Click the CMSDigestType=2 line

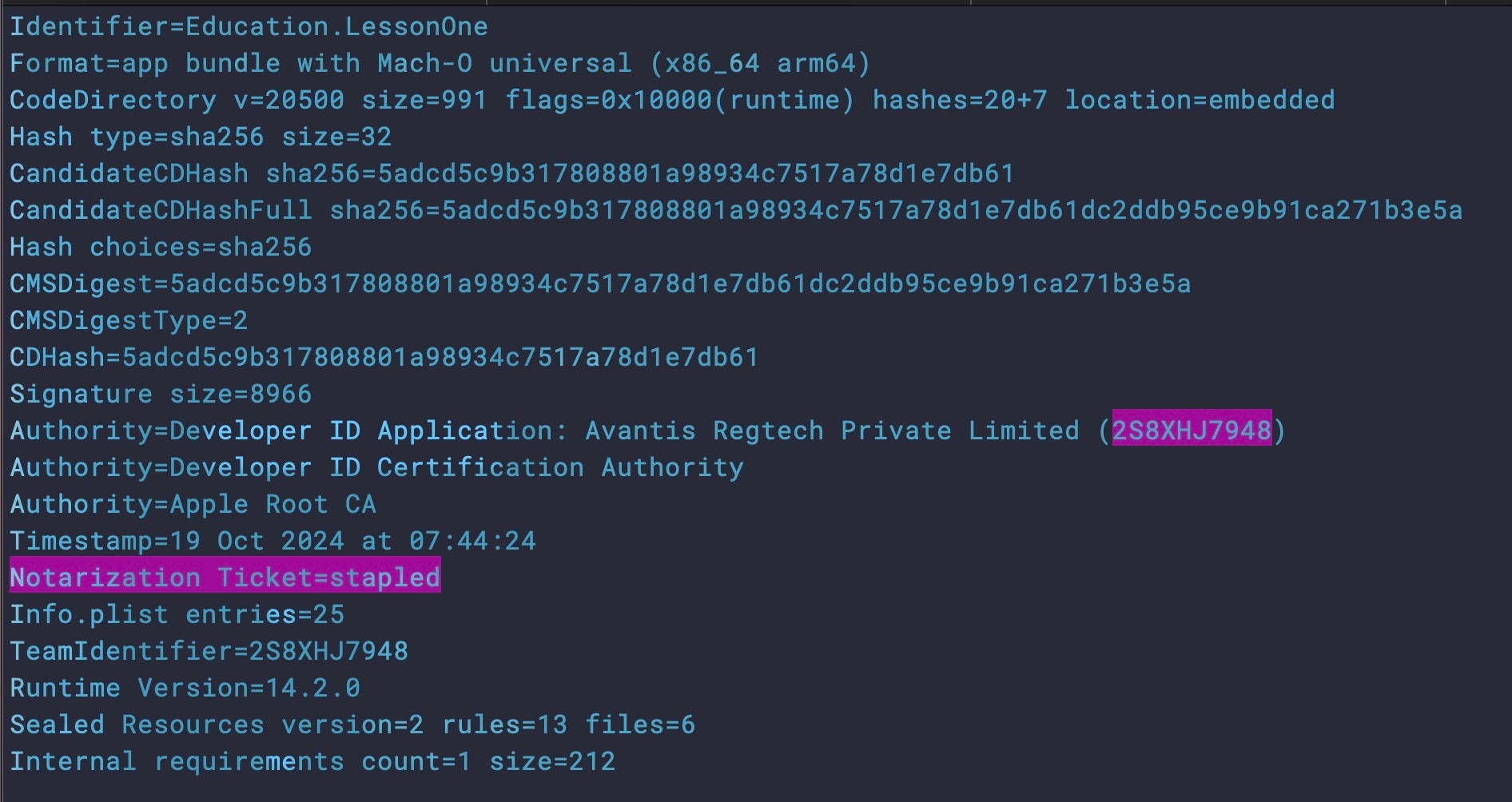point(129,320)
